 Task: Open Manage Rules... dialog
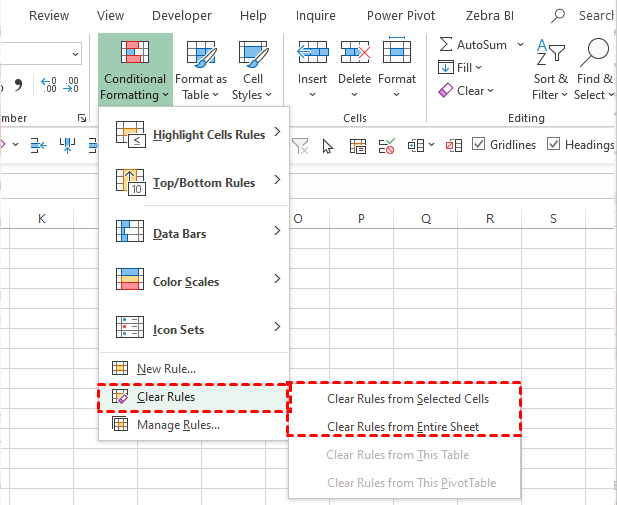(x=194, y=425)
